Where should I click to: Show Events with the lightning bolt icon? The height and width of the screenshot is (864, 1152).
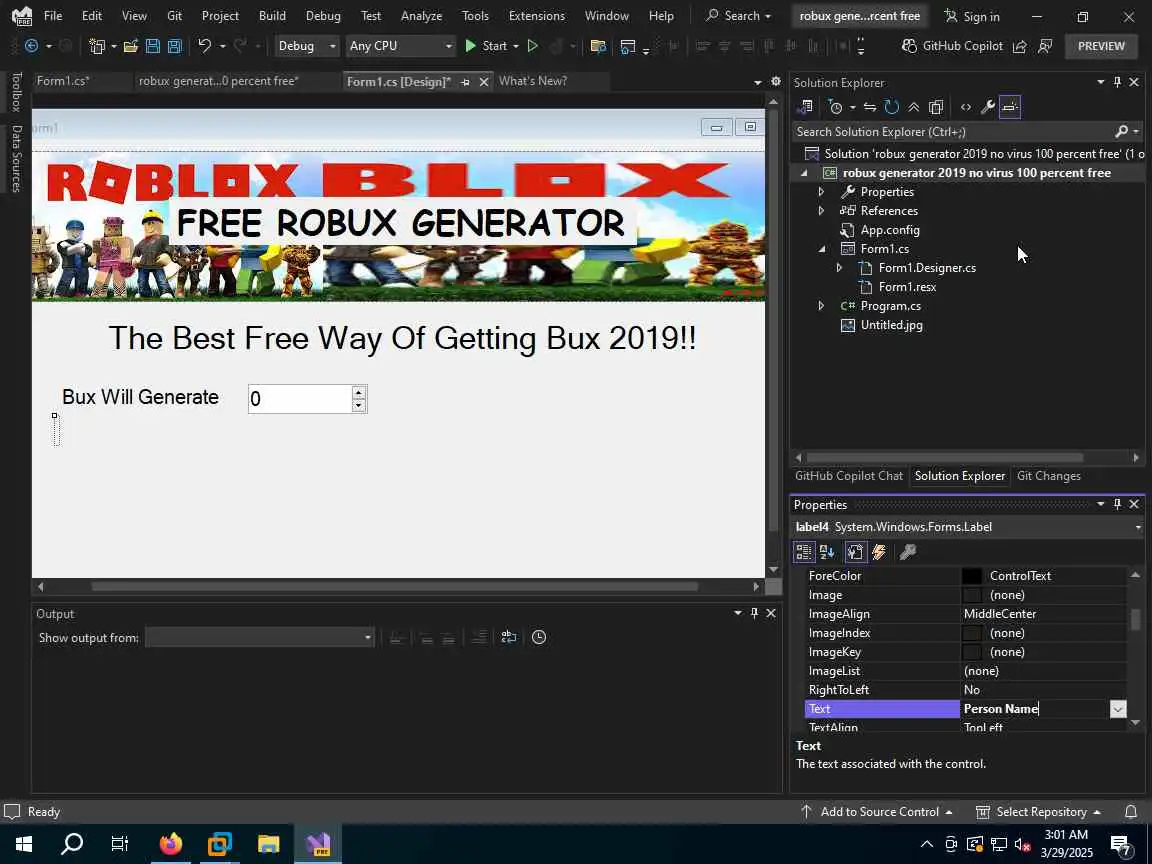[x=879, y=552]
